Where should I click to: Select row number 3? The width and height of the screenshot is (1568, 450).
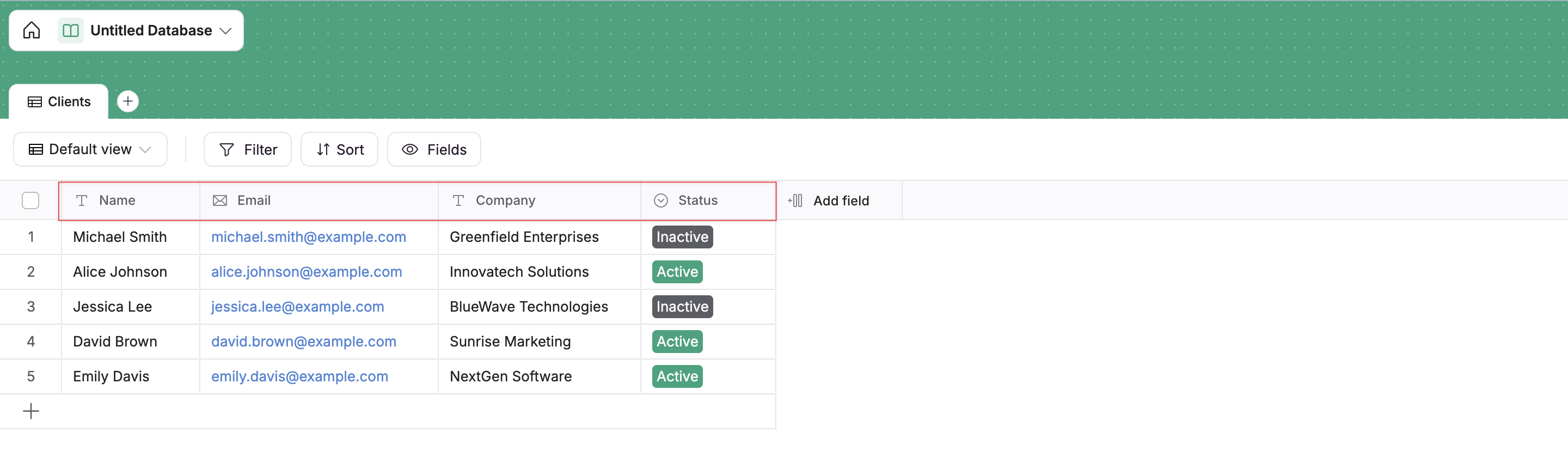[x=31, y=306]
